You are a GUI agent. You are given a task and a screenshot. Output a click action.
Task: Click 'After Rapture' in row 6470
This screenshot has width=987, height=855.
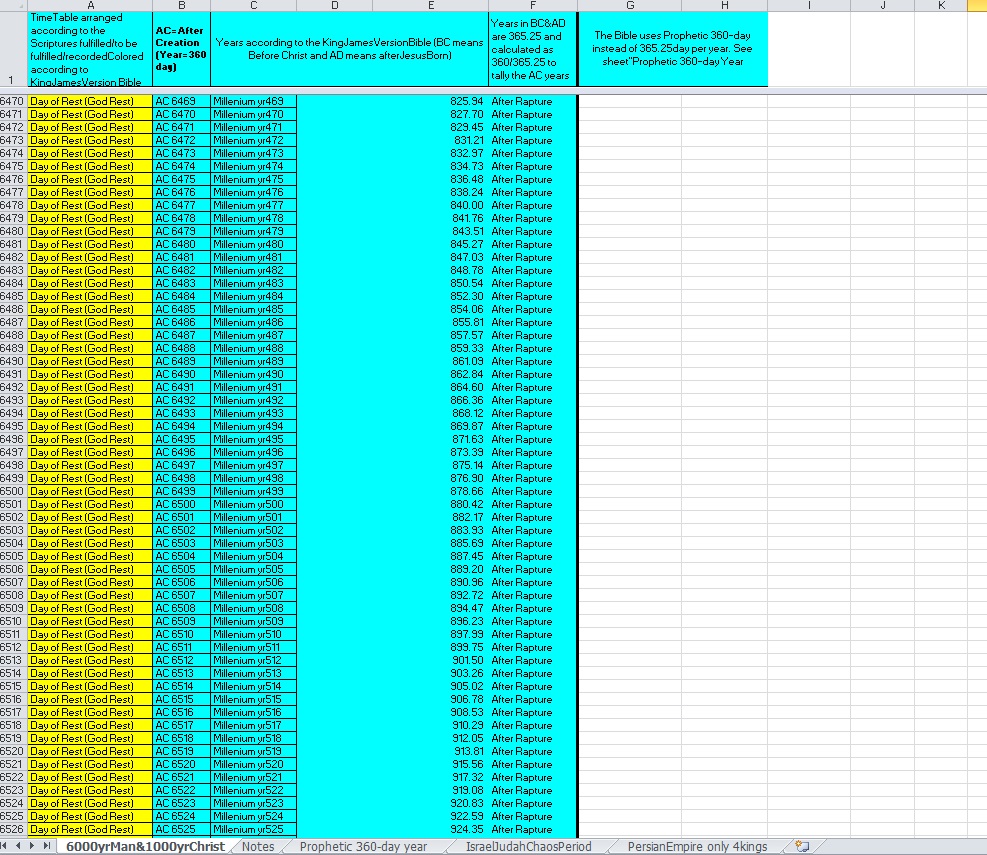coord(533,101)
